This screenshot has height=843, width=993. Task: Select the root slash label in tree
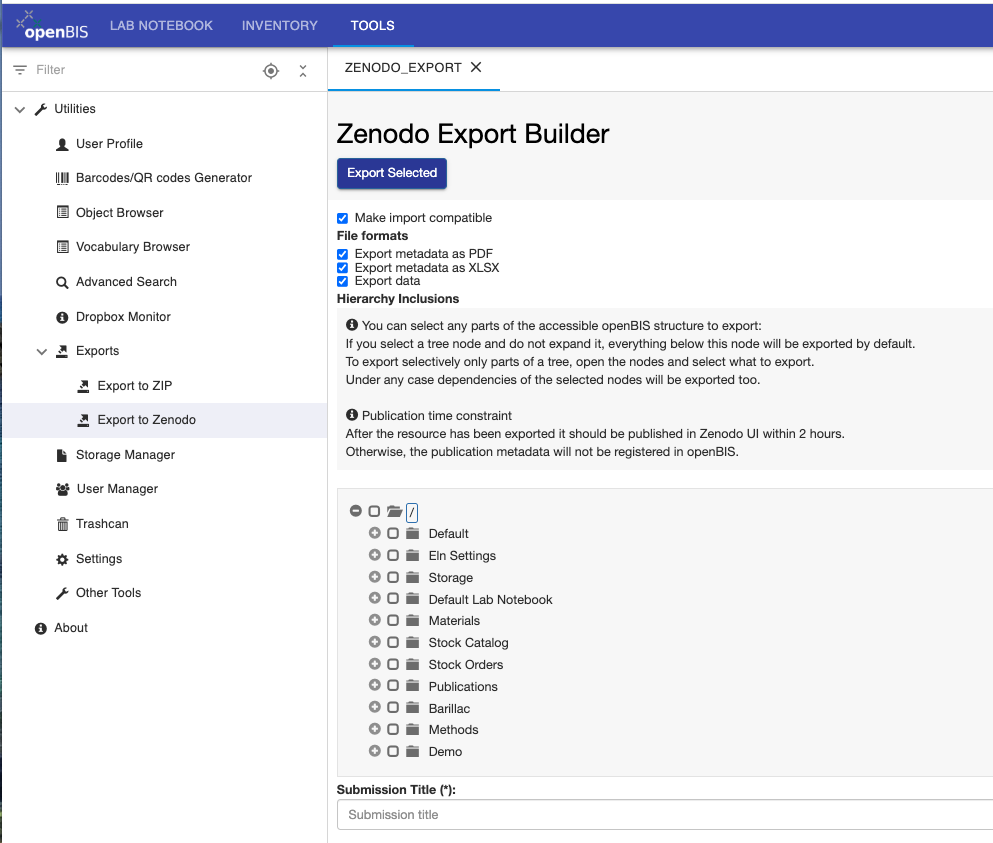[412, 512]
